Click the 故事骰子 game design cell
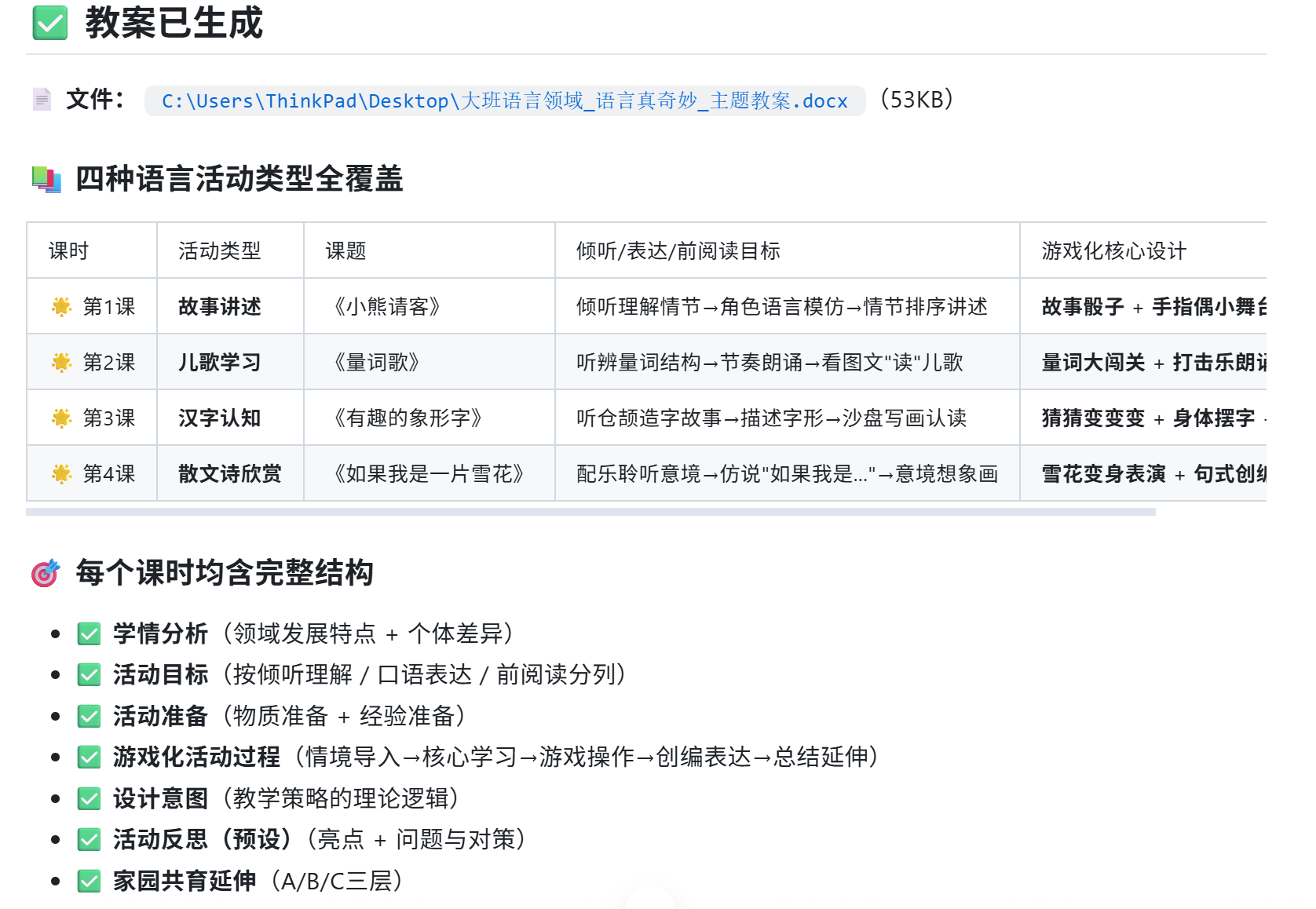 (x=1143, y=306)
